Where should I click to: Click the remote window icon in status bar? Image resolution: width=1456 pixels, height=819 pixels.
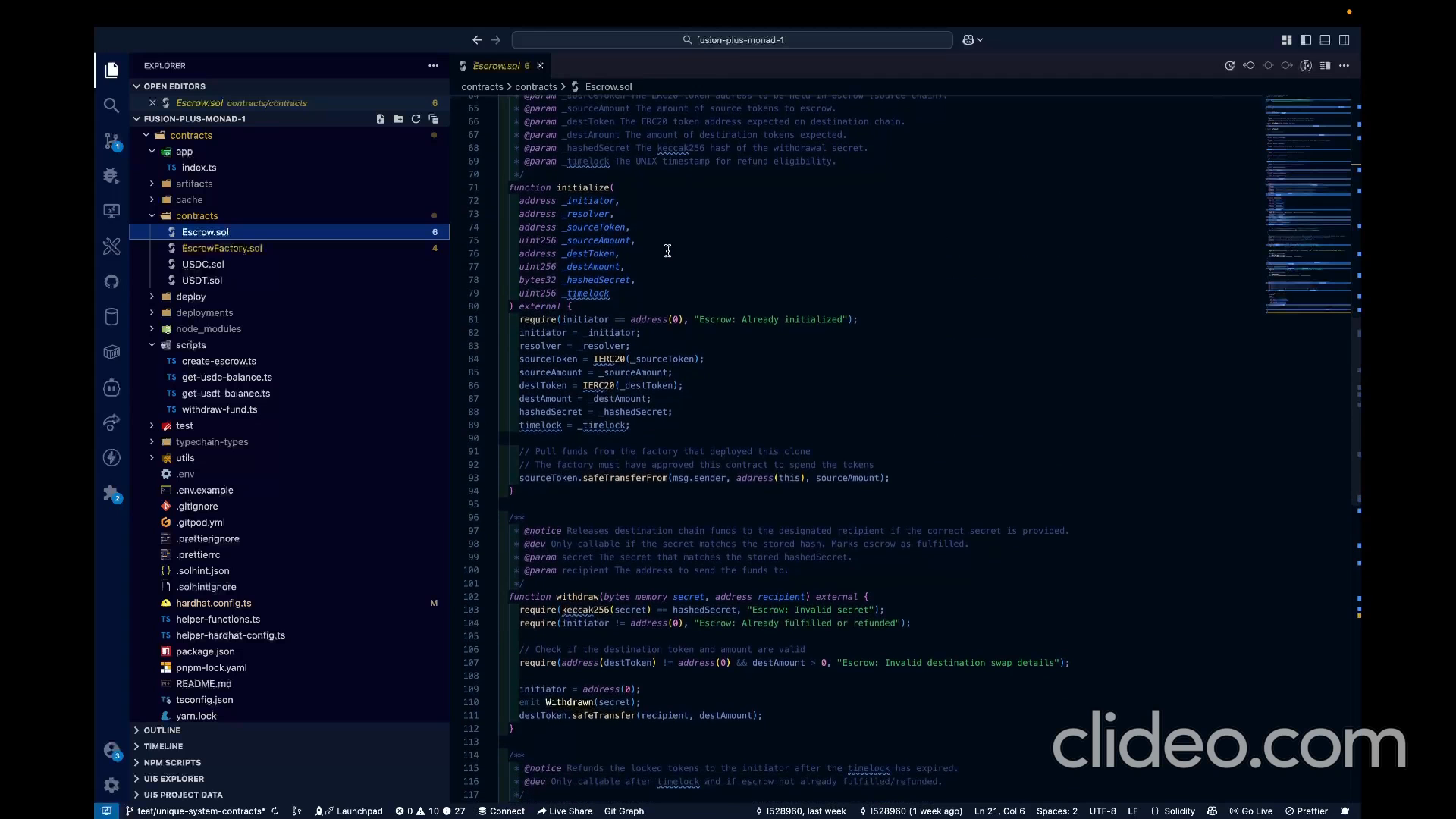(107, 811)
